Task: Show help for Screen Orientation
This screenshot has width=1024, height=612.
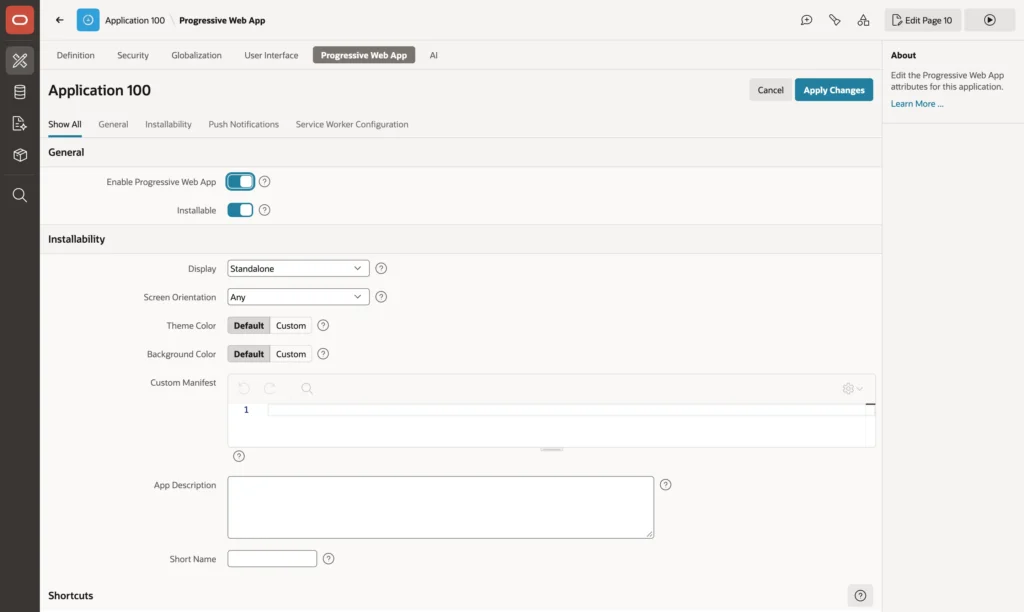Action: (381, 297)
